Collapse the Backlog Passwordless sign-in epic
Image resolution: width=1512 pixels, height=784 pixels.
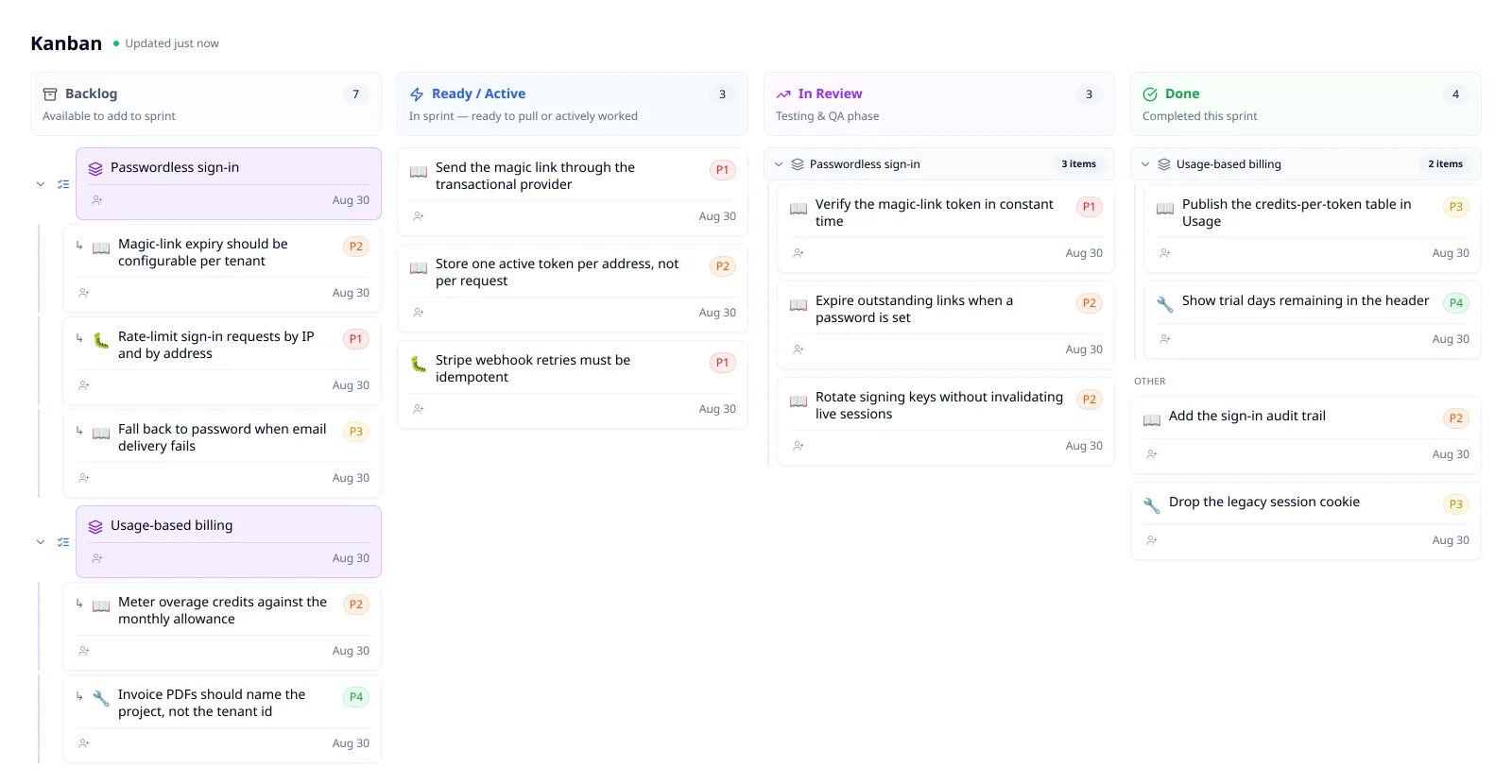(x=41, y=184)
